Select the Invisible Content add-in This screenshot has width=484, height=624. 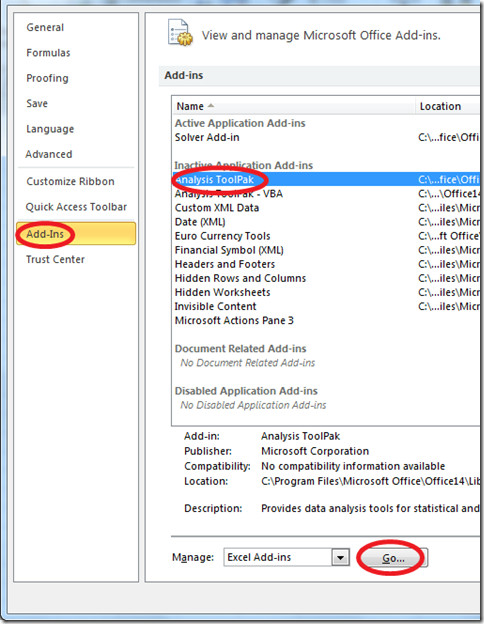326,306
